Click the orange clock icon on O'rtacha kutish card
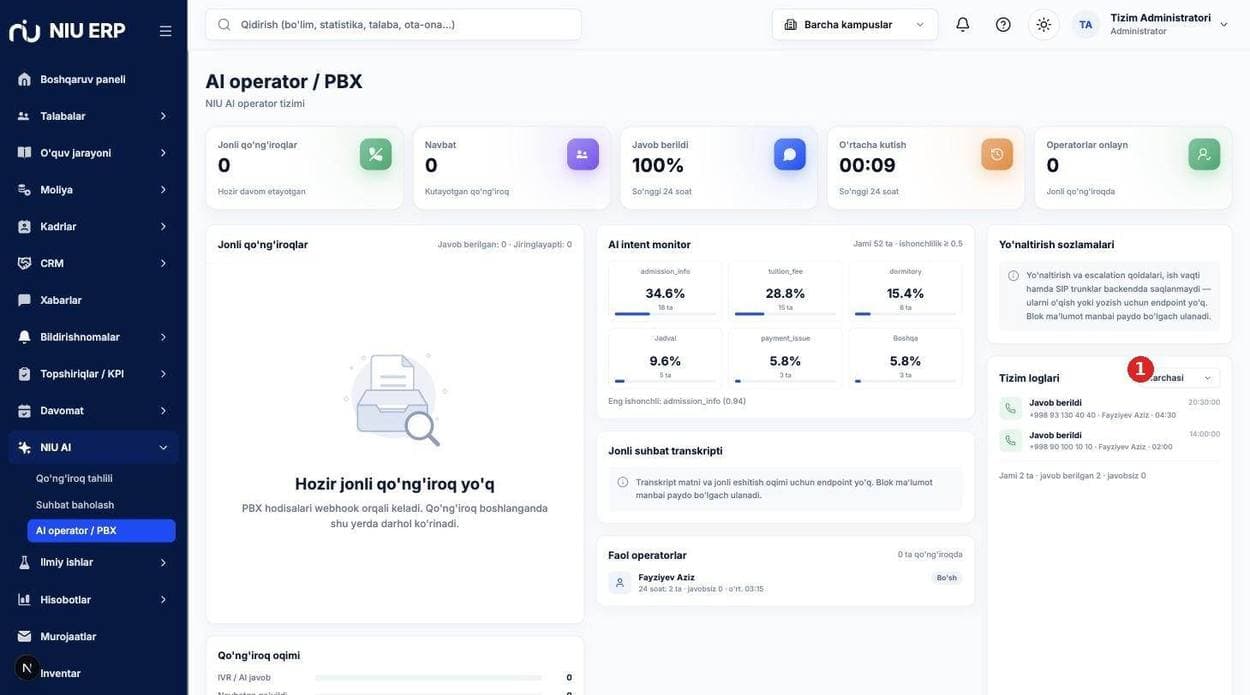1250x695 pixels. (997, 154)
